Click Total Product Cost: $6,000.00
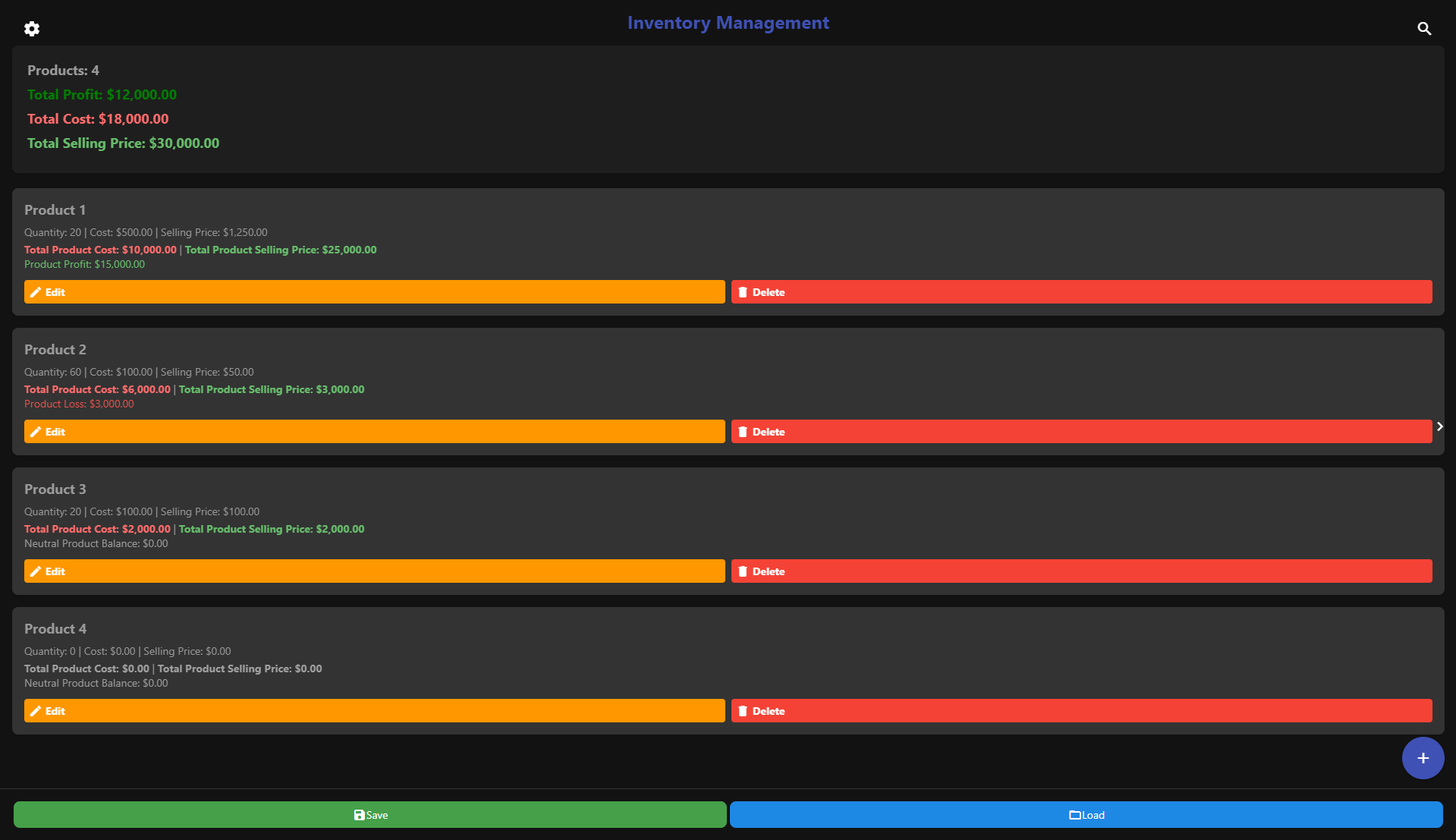Image resolution: width=1456 pixels, height=840 pixels. pos(97,389)
